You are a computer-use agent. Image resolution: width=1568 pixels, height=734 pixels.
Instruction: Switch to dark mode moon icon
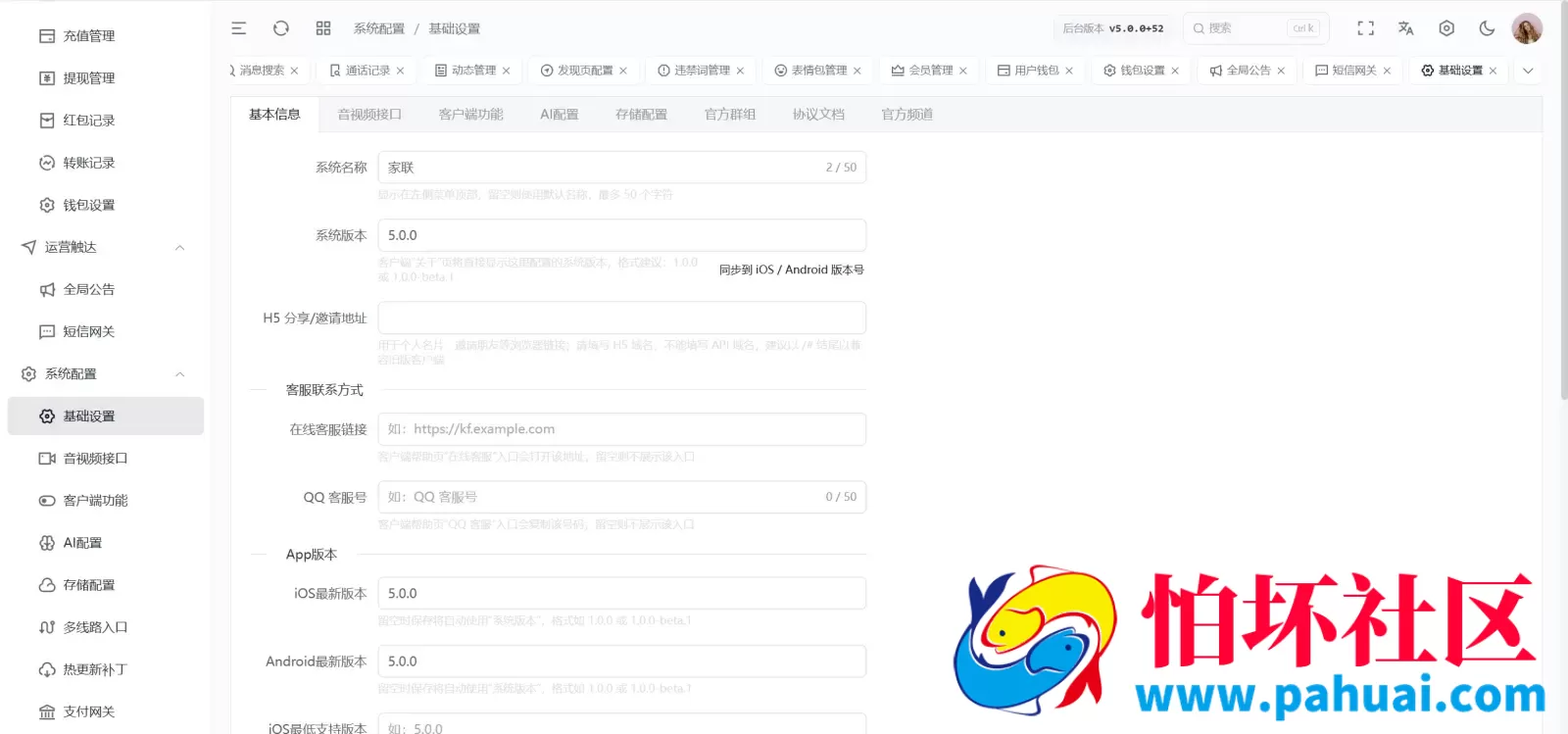coord(1487,28)
